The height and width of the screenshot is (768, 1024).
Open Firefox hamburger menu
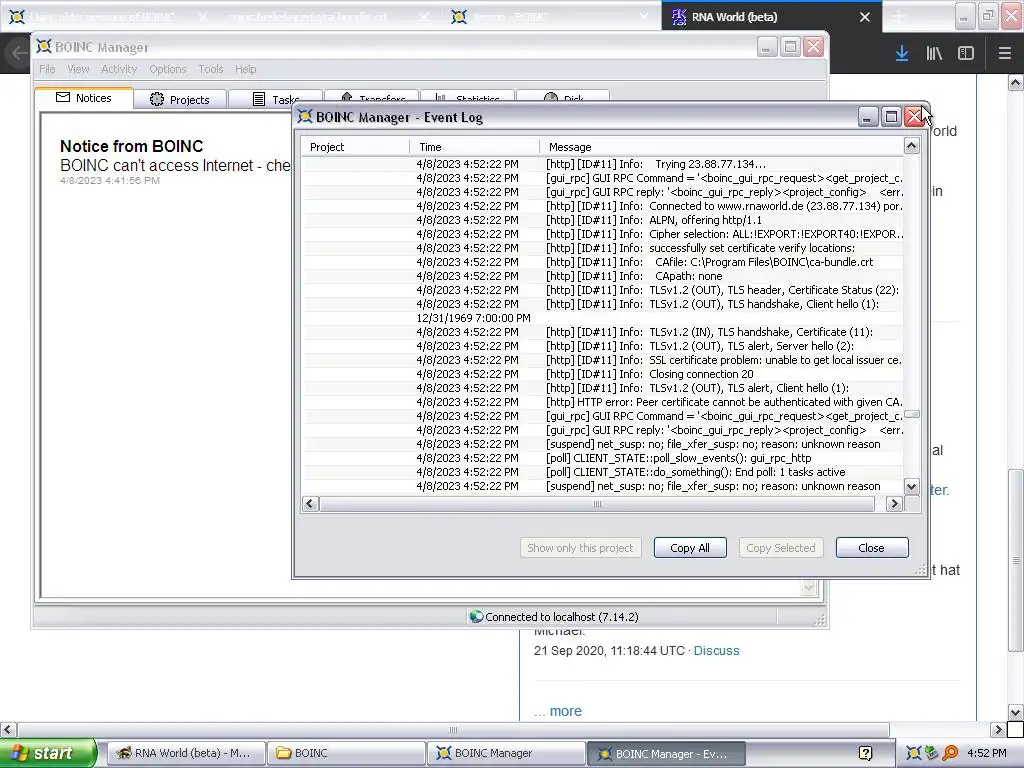click(x=1004, y=54)
